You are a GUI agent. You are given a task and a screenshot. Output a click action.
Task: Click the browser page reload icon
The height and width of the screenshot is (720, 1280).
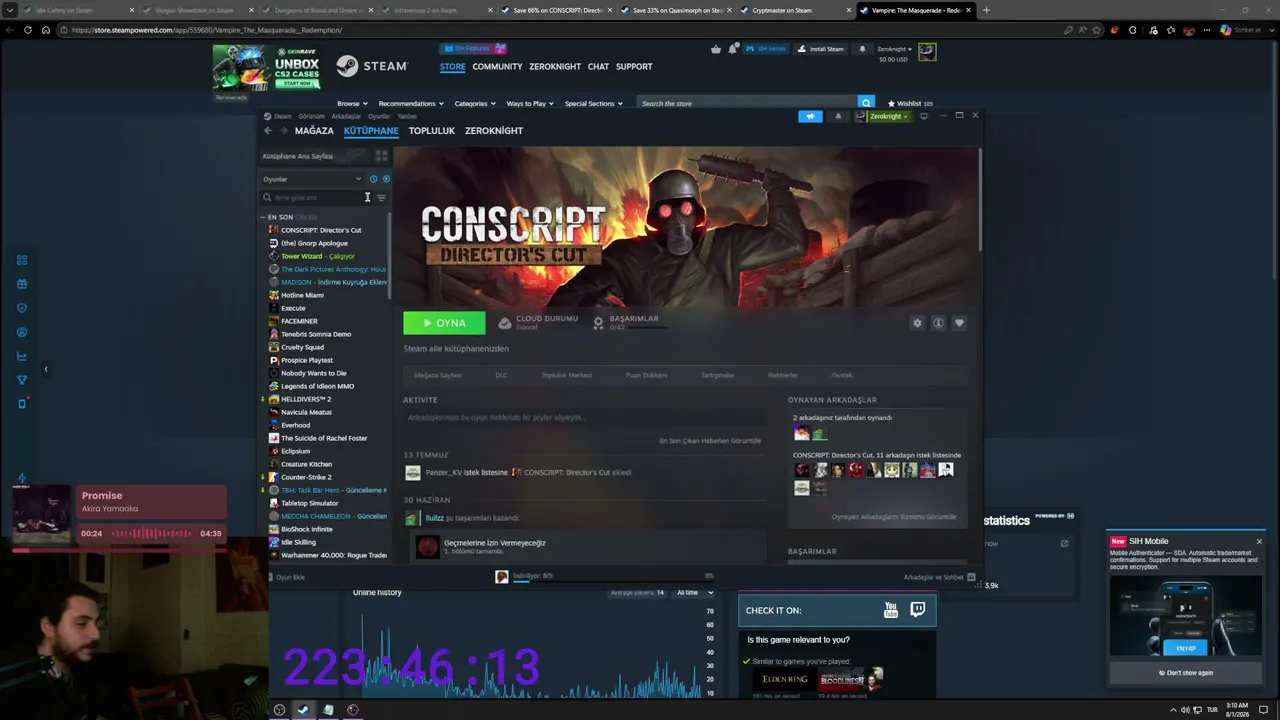click(27, 30)
